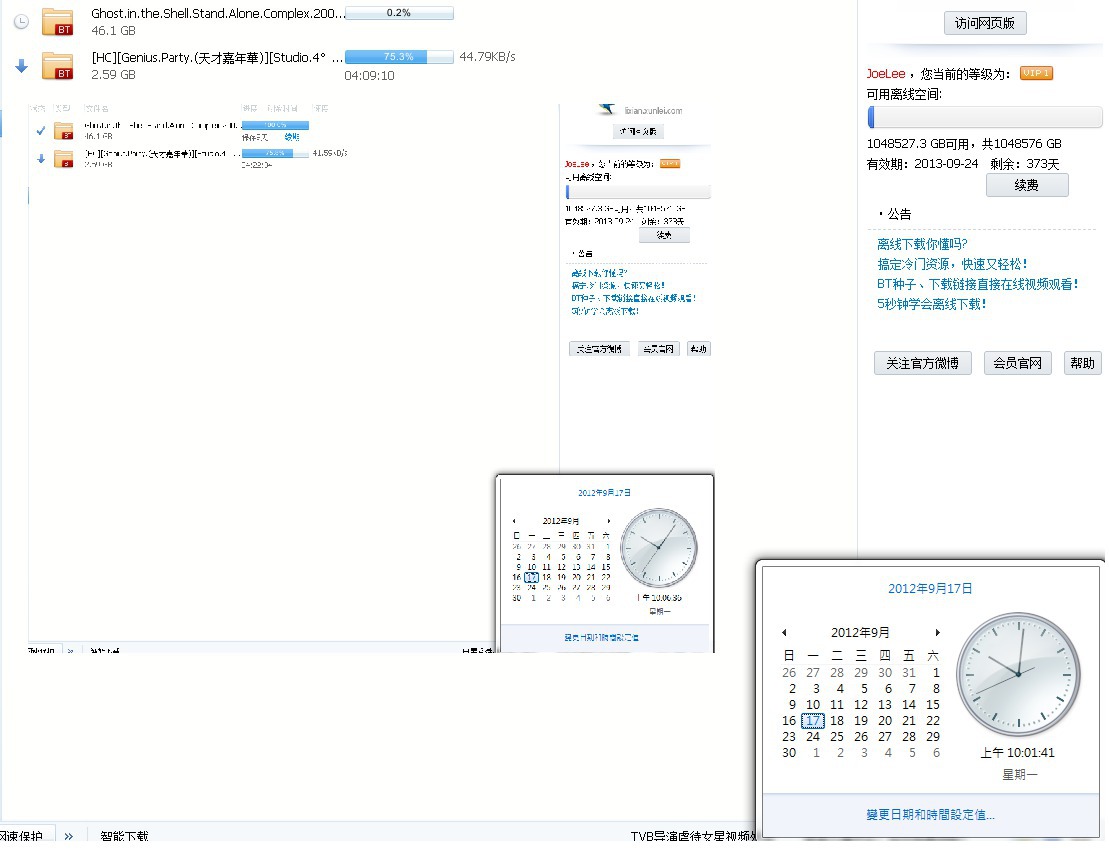
Task: Open 访问网页版 in the main right panel
Action: [985, 23]
